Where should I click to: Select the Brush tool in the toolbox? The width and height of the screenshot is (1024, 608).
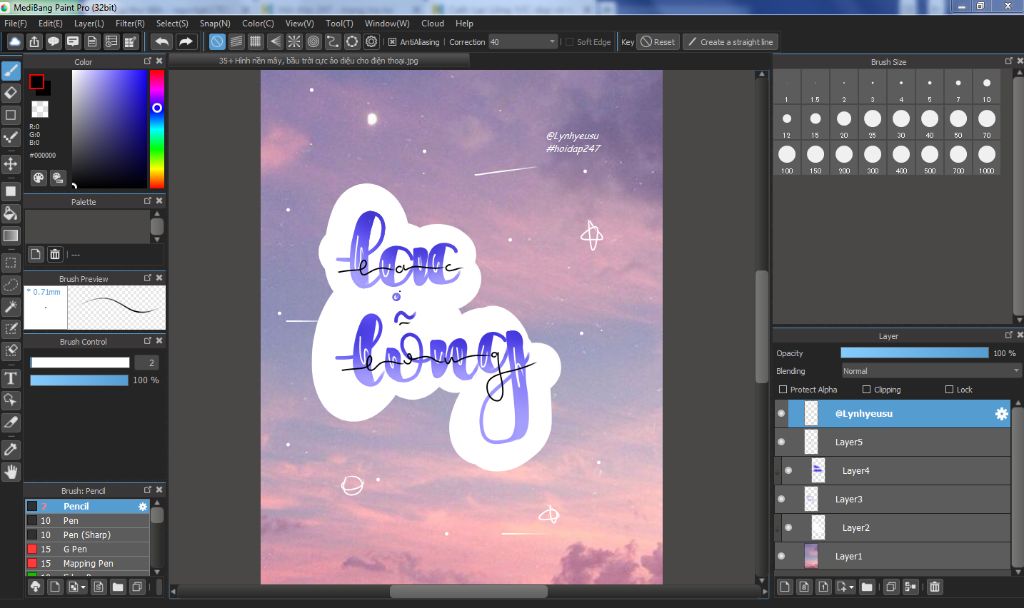11,71
